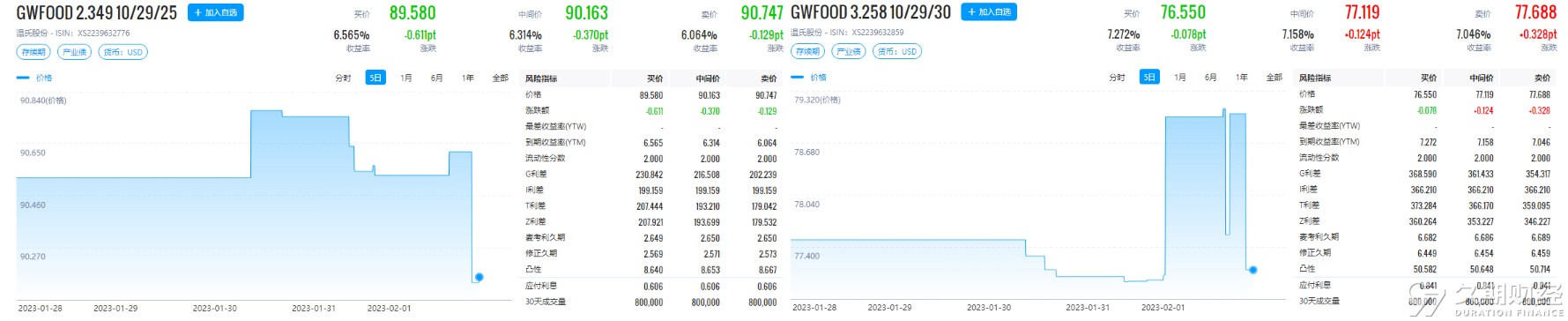
Task: Select 5日 range on left chart
Action: pos(375,78)
